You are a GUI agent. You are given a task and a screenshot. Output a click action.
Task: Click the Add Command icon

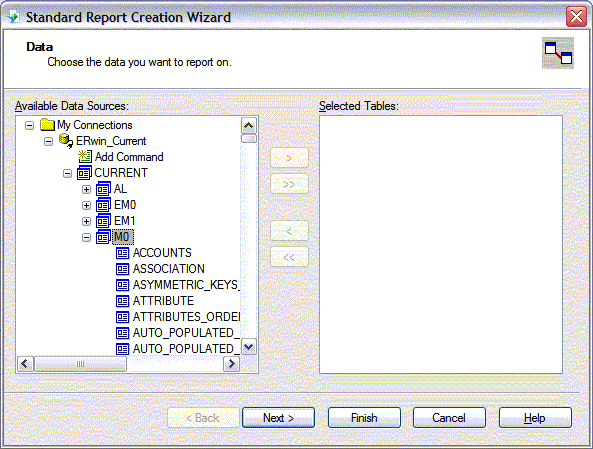click(85, 157)
